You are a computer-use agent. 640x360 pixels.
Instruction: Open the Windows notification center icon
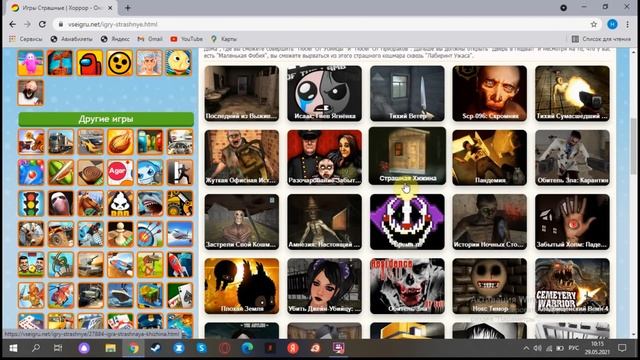coord(622,348)
